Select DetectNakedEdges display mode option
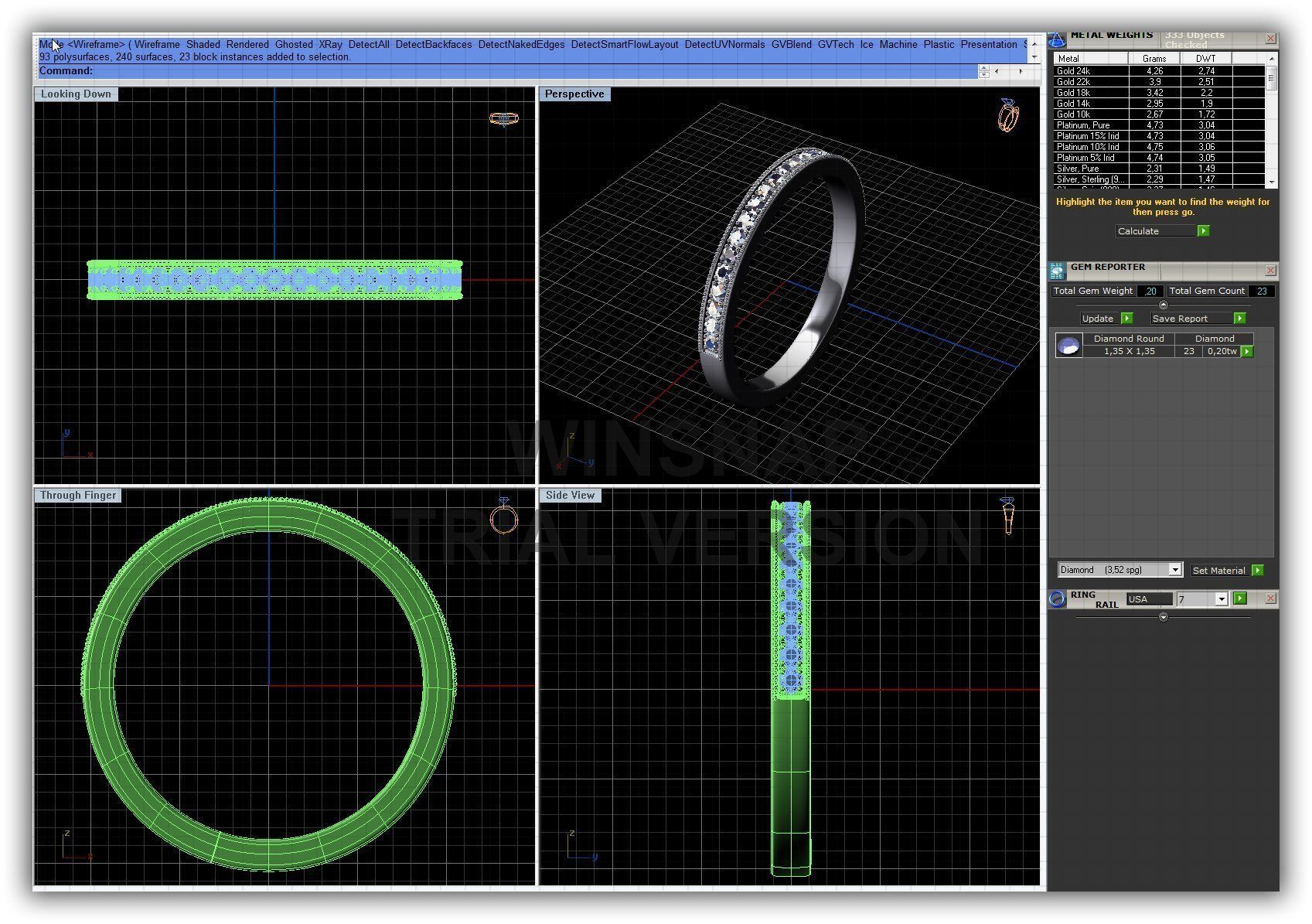This screenshot has height=924, width=1312. [x=521, y=45]
